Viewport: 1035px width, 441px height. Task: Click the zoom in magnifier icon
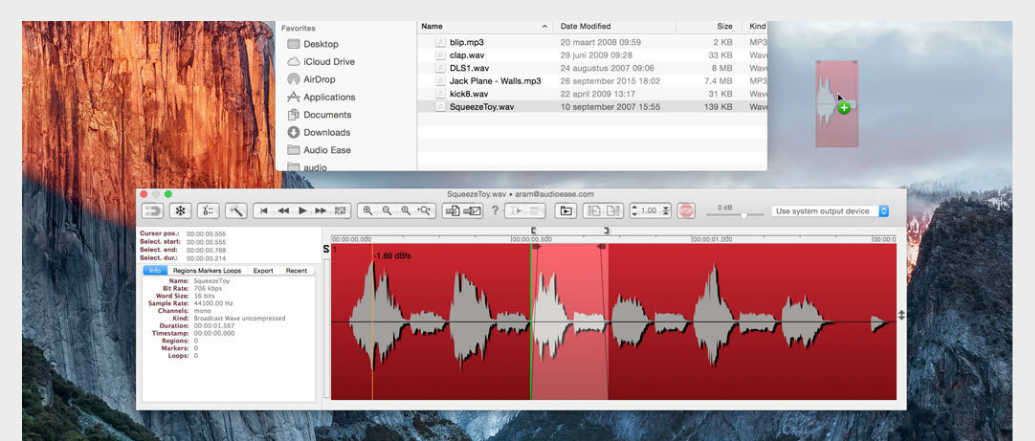pos(367,211)
